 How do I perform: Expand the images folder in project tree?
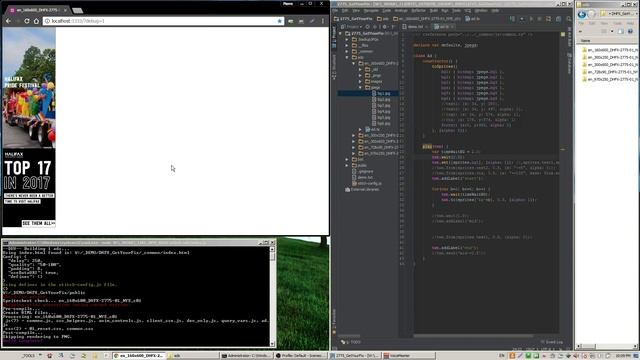[x=360, y=81]
